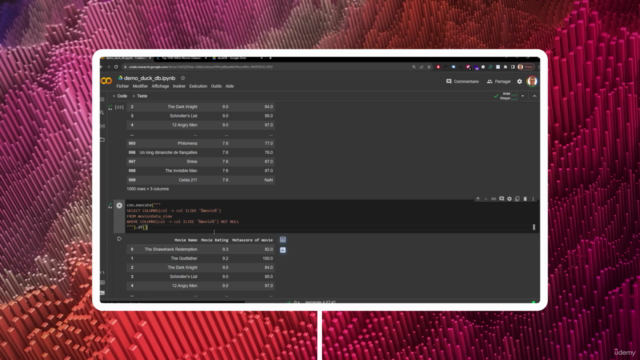
Task: Run the con.execute code cell
Action: [119, 206]
